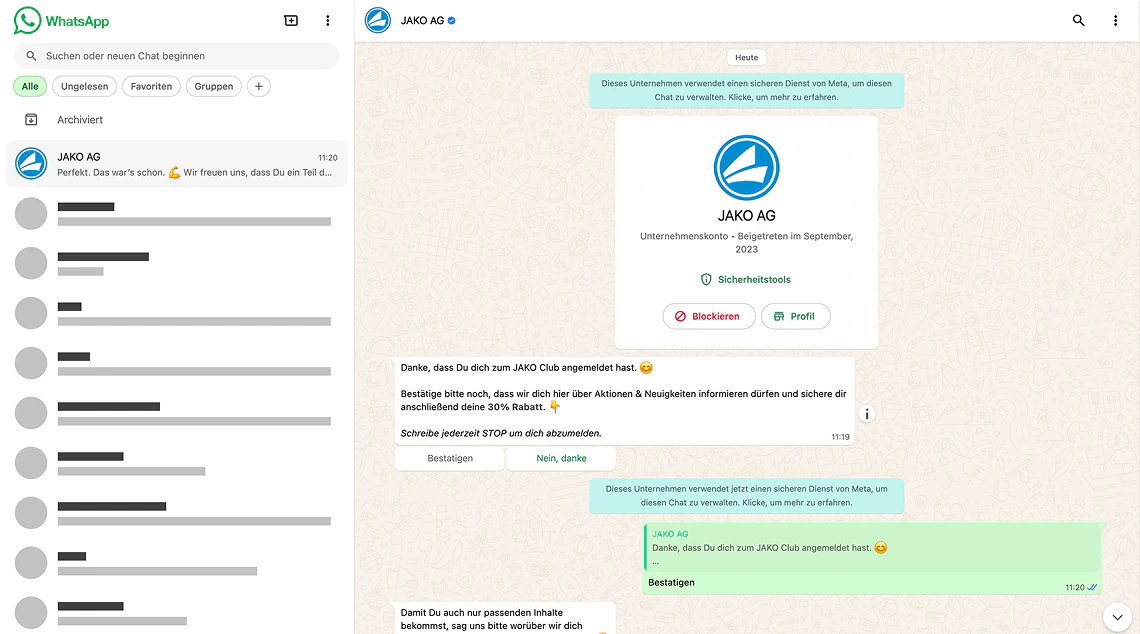Viewport: 1140px width, 634px height.
Task: Click the quoted JAKO AG message in the green reply
Action: [872, 547]
